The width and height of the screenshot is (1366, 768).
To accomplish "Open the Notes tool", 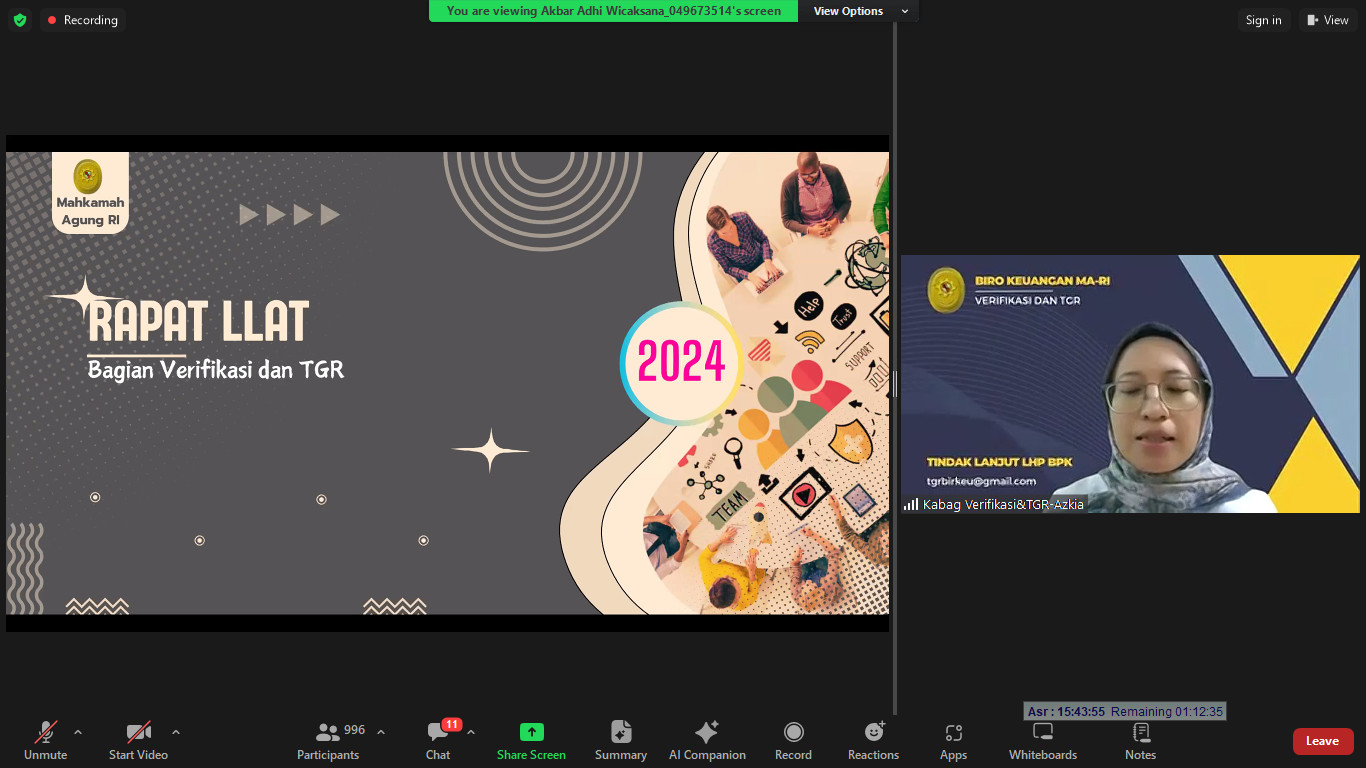I will coord(1140,741).
